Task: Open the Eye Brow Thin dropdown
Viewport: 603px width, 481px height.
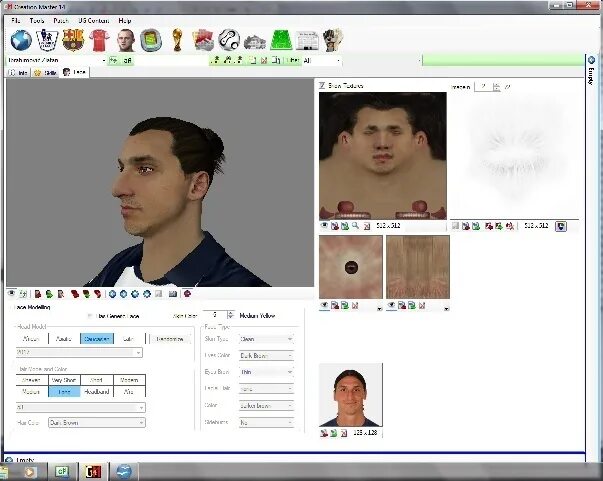Action: (266, 372)
